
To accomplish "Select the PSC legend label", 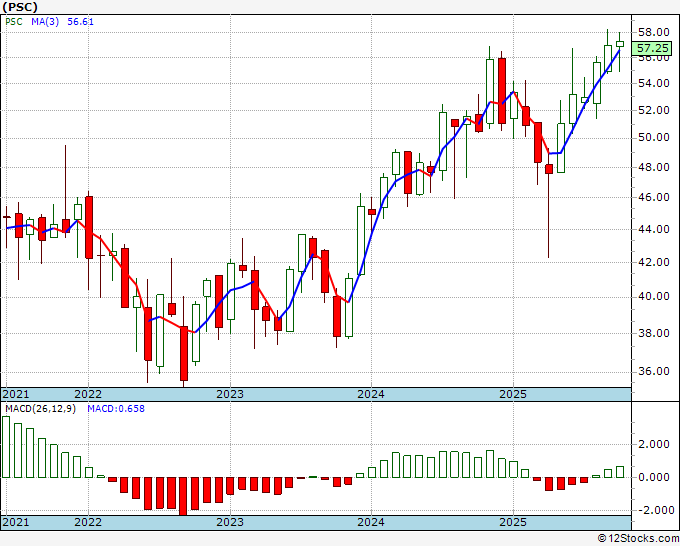I will click(x=14, y=22).
